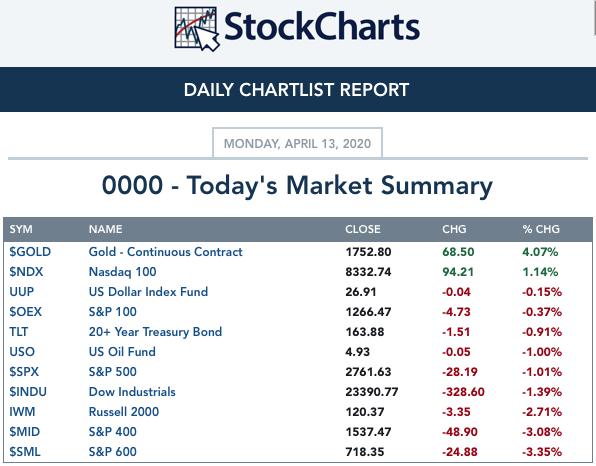Select the UUP symbol link

coord(22,292)
